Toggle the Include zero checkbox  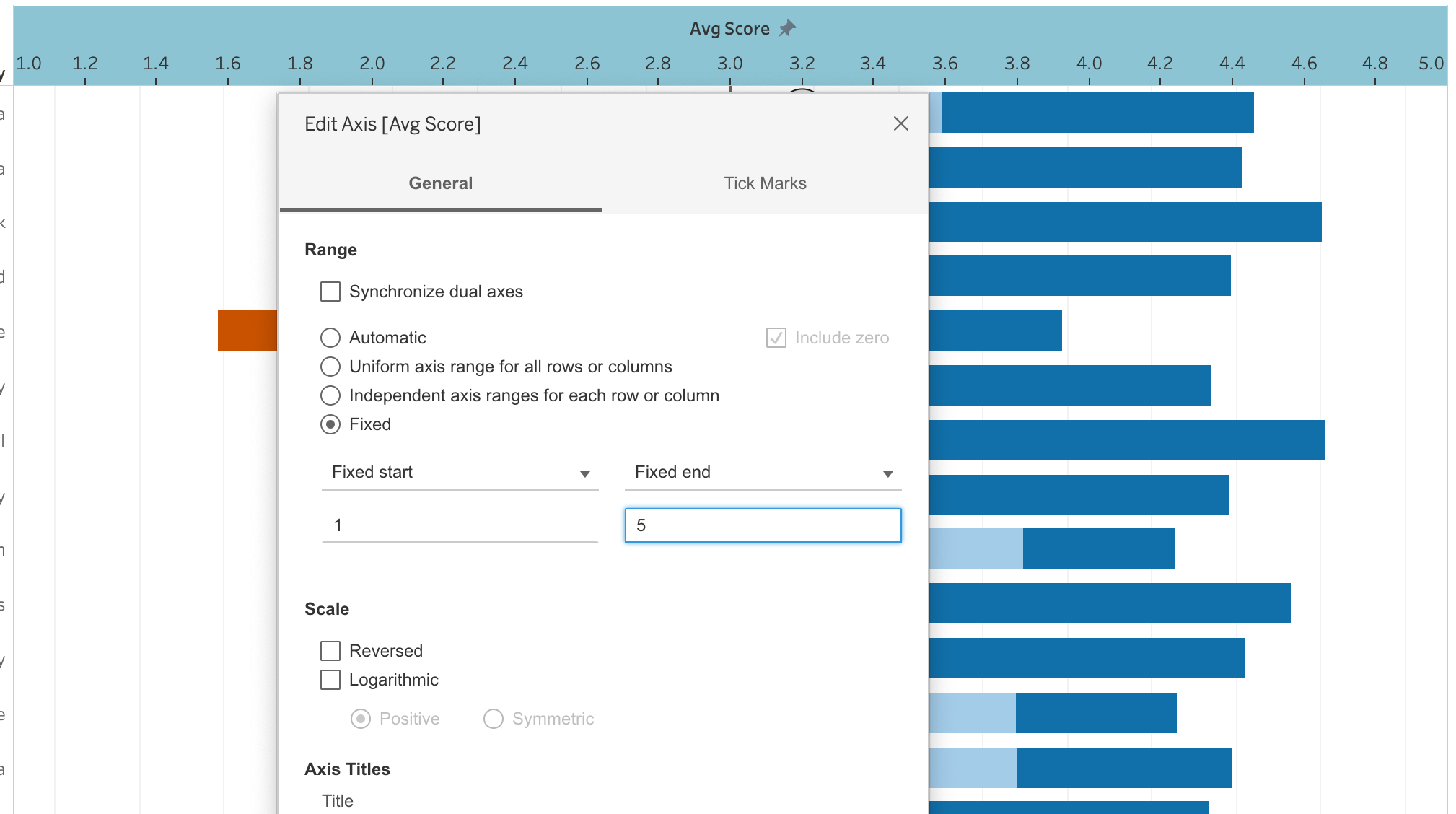click(776, 338)
